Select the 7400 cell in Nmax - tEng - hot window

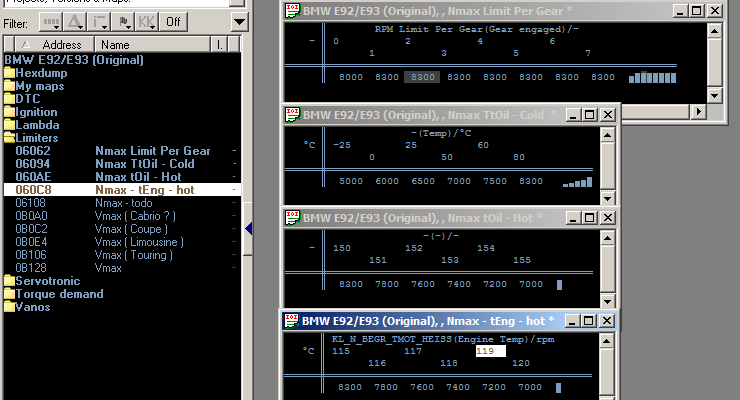coord(458,387)
